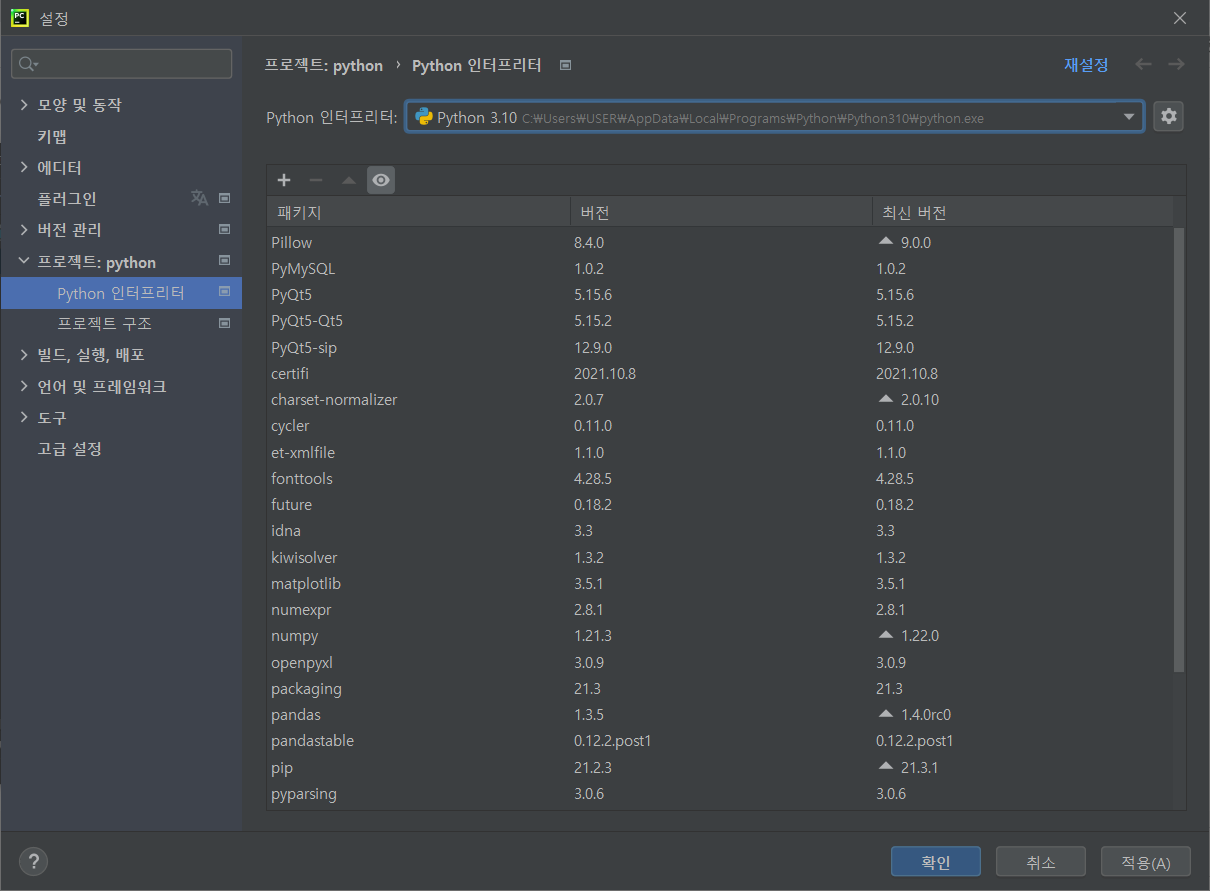Select the certifi package row

720,373
